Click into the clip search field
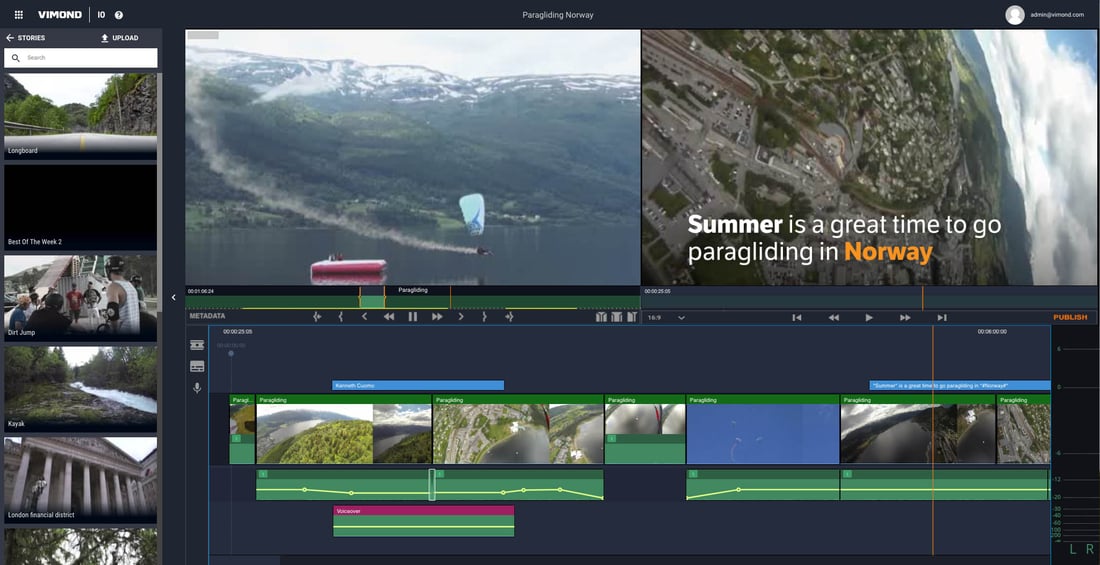The height and width of the screenshot is (565, 1100). tap(81, 58)
